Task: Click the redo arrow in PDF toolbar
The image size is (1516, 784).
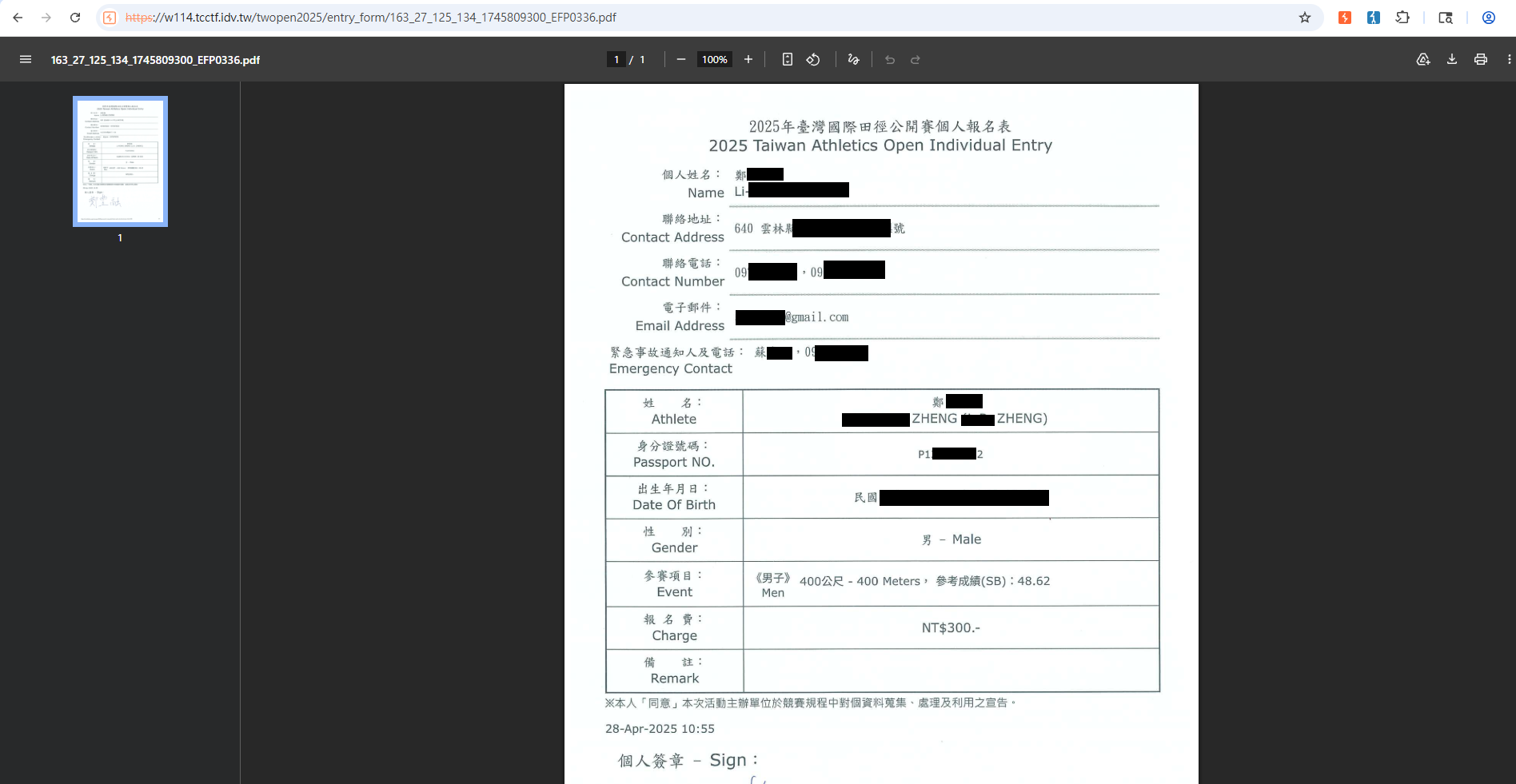Action: pos(916,59)
